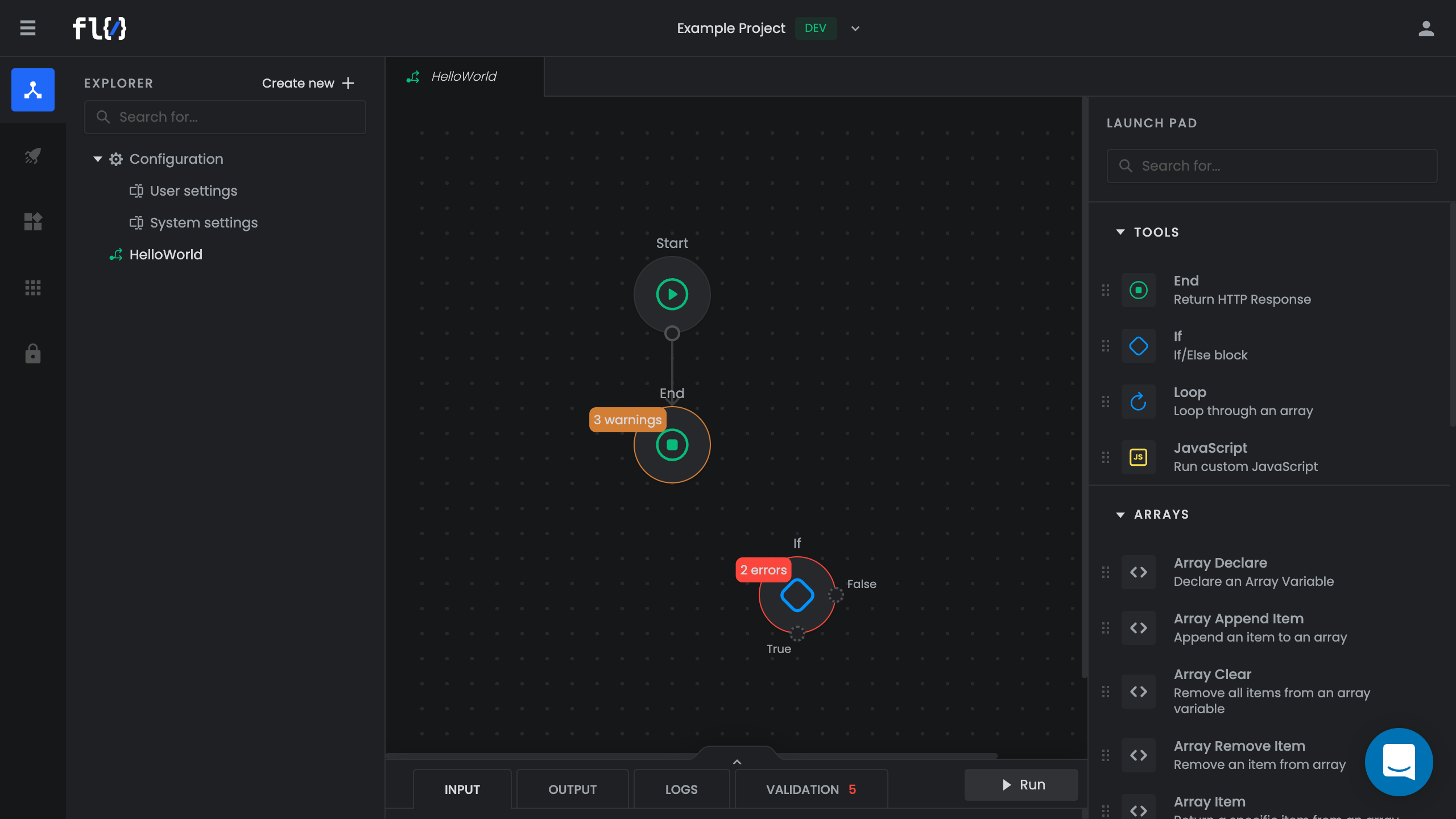
Task: Click the Start node on canvas
Action: 672,294
